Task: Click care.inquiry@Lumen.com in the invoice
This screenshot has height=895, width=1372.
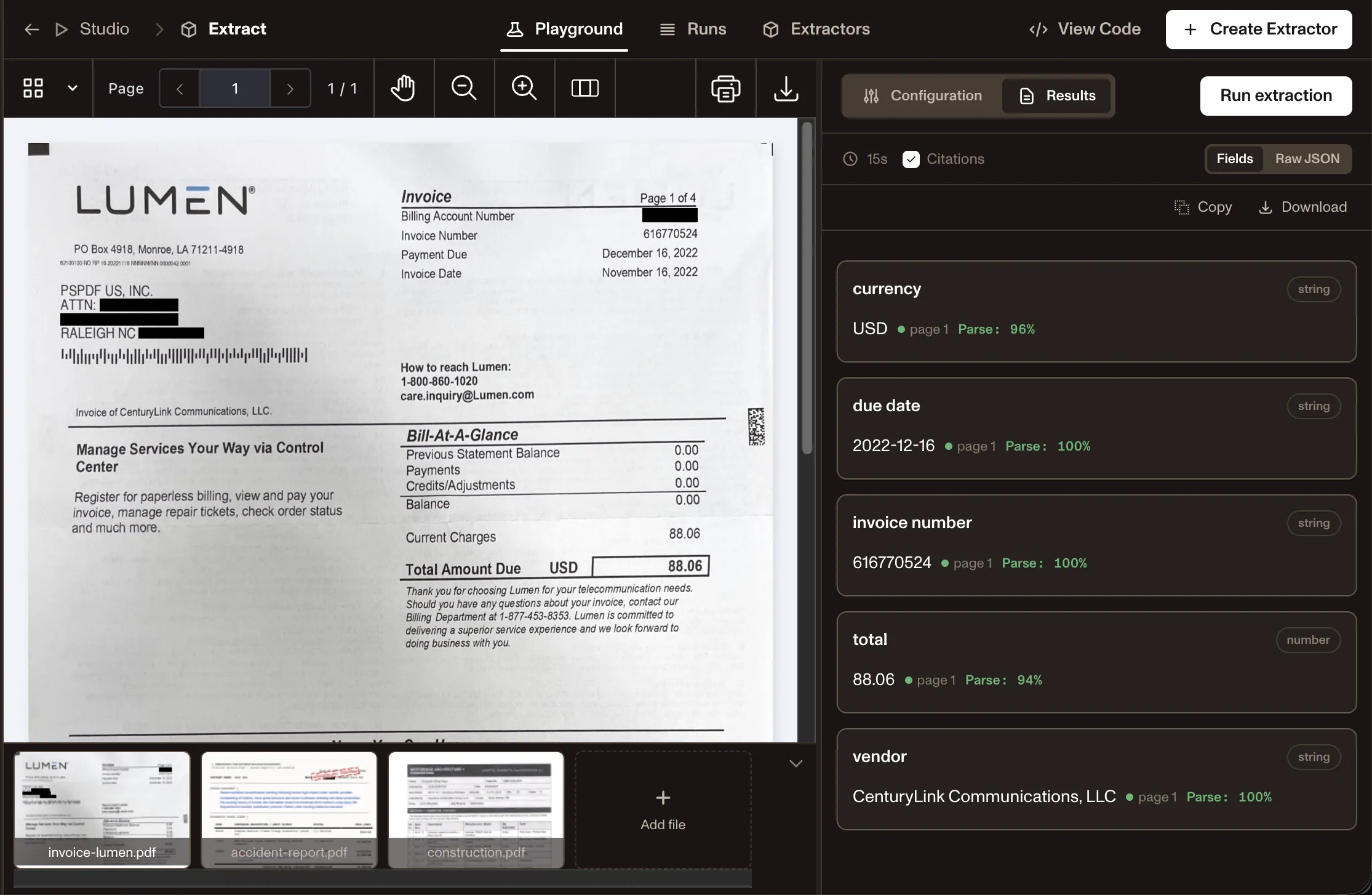Action: tap(467, 395)
